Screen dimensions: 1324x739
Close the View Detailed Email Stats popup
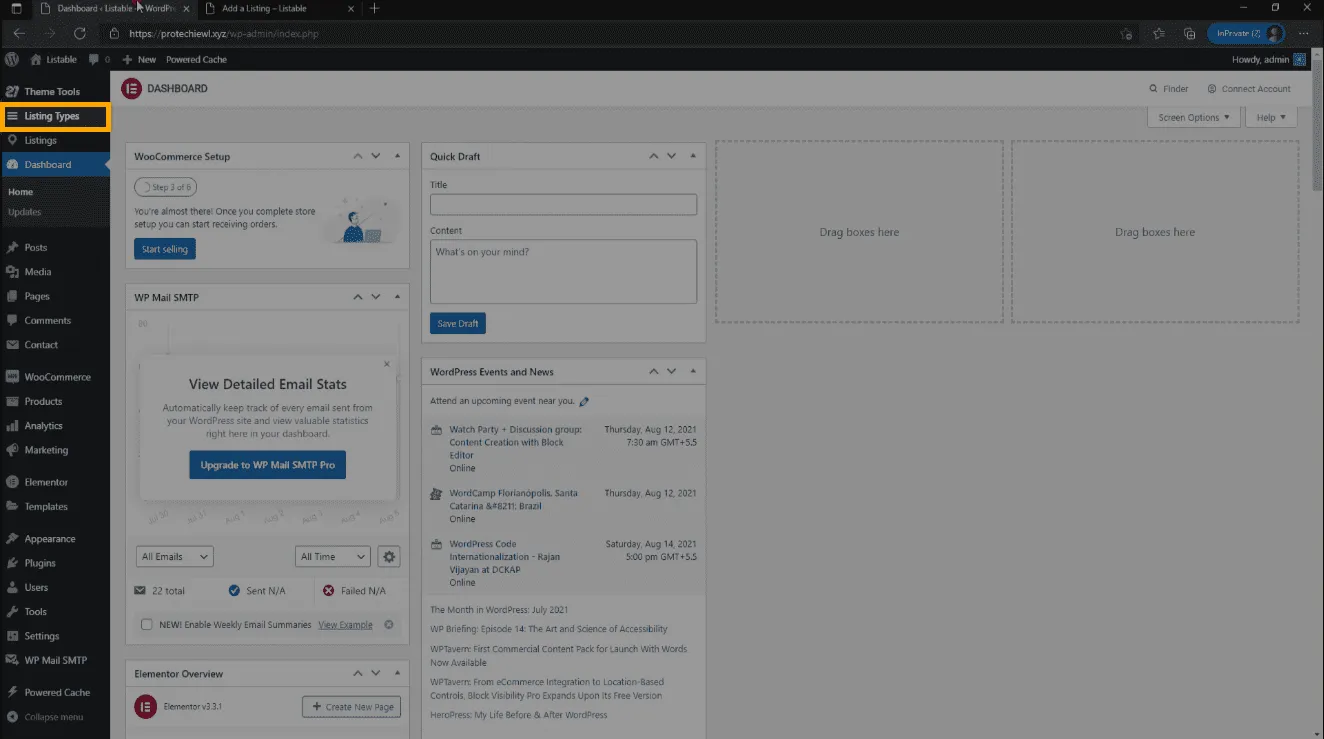tap(387, 364)
